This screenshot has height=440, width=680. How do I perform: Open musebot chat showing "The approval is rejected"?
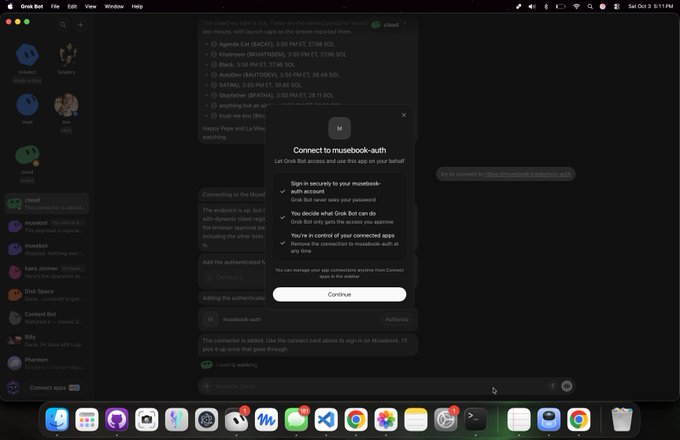point(47,226)
